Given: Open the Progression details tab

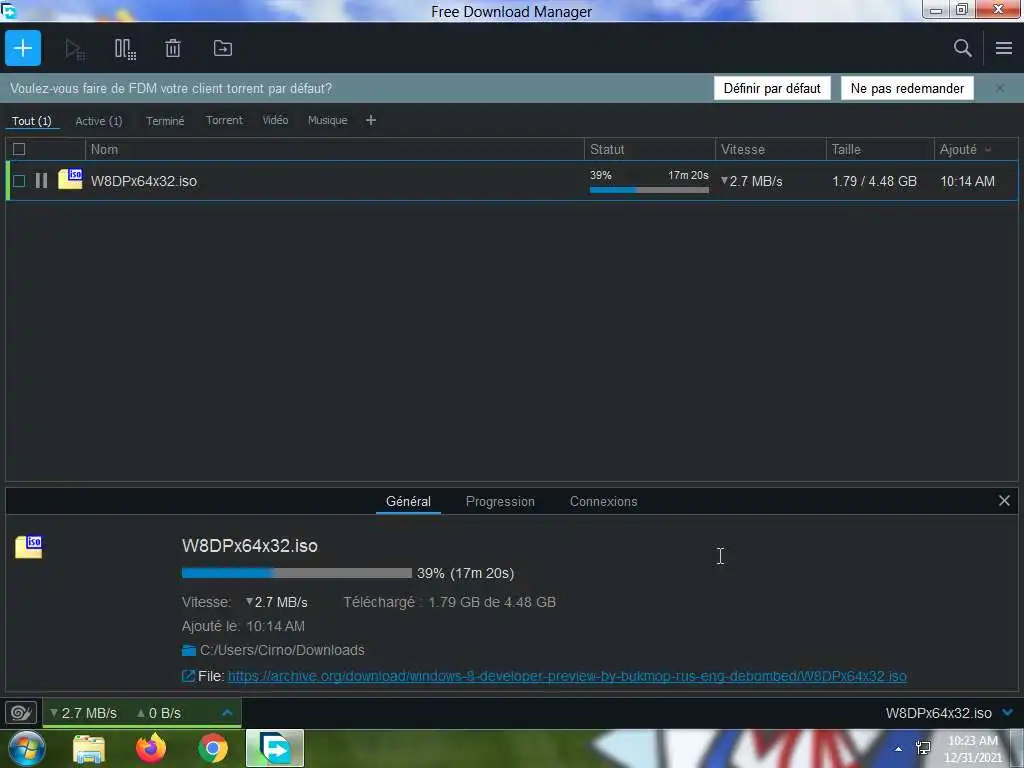Looking at the screenshot, I should (x=500, y=502).
